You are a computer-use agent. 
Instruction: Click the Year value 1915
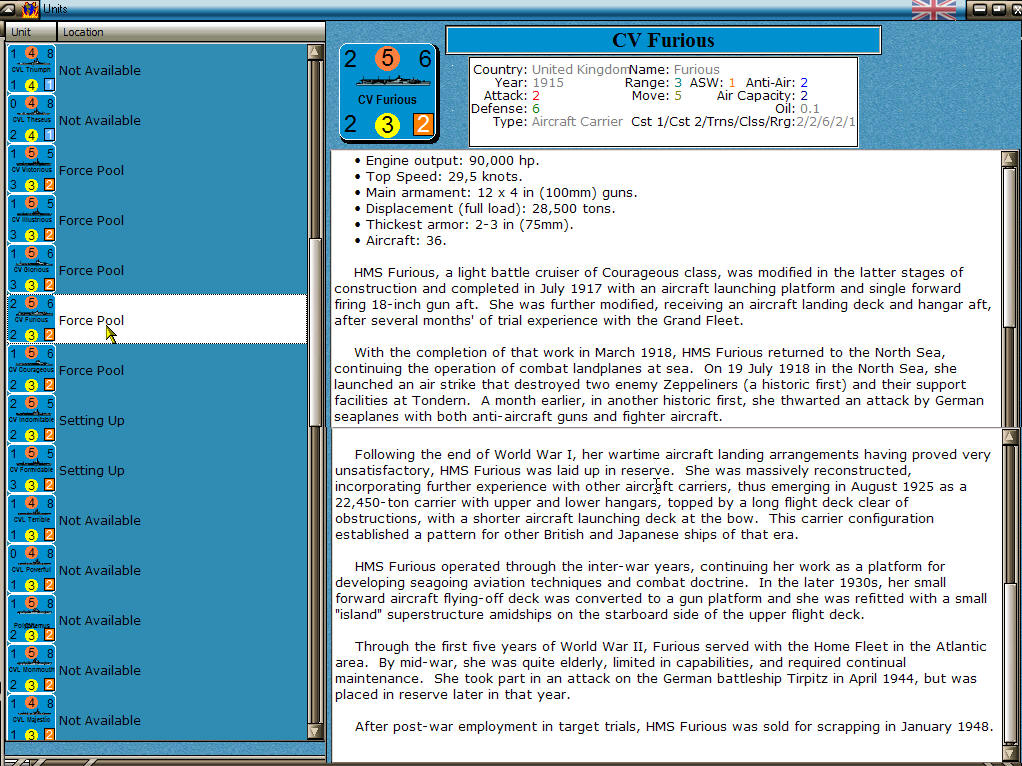point(548,83)
